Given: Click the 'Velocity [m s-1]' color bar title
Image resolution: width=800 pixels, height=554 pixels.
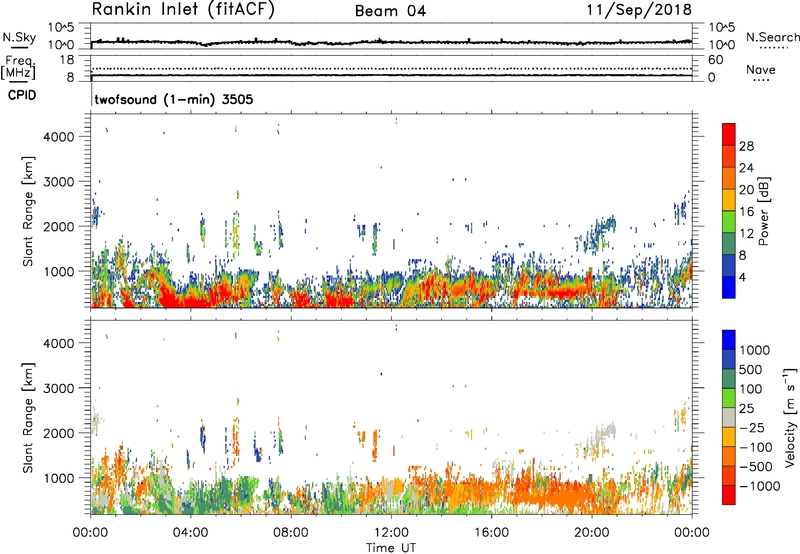Looking at the screenshot, I should [x=790, y=417].
